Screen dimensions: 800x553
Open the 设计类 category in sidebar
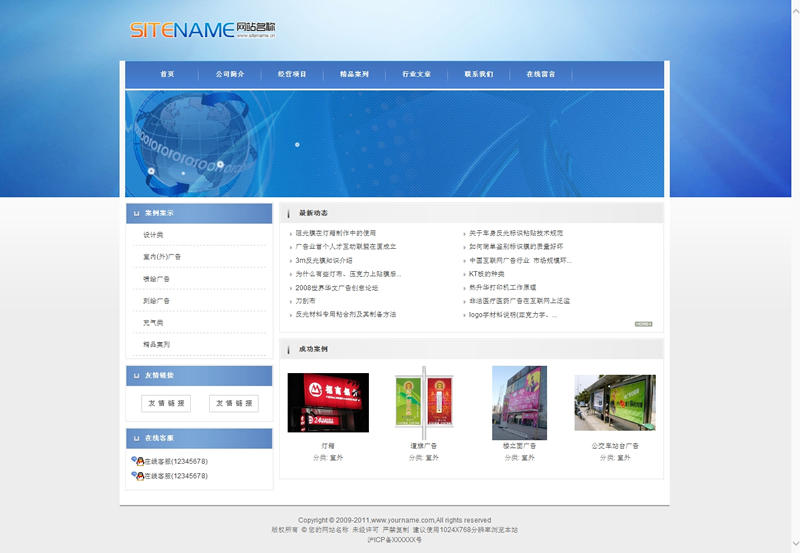tap(153, 235)
